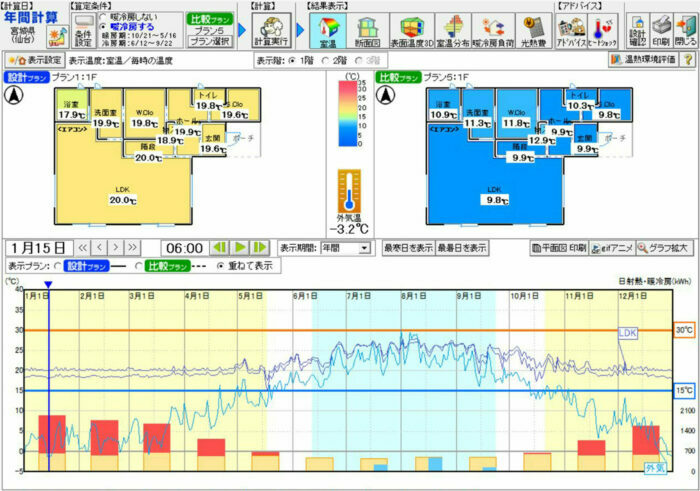Open the 条件設定 air conditioner settings
Viewport: 700px width, 491px height.
point(83,31)
